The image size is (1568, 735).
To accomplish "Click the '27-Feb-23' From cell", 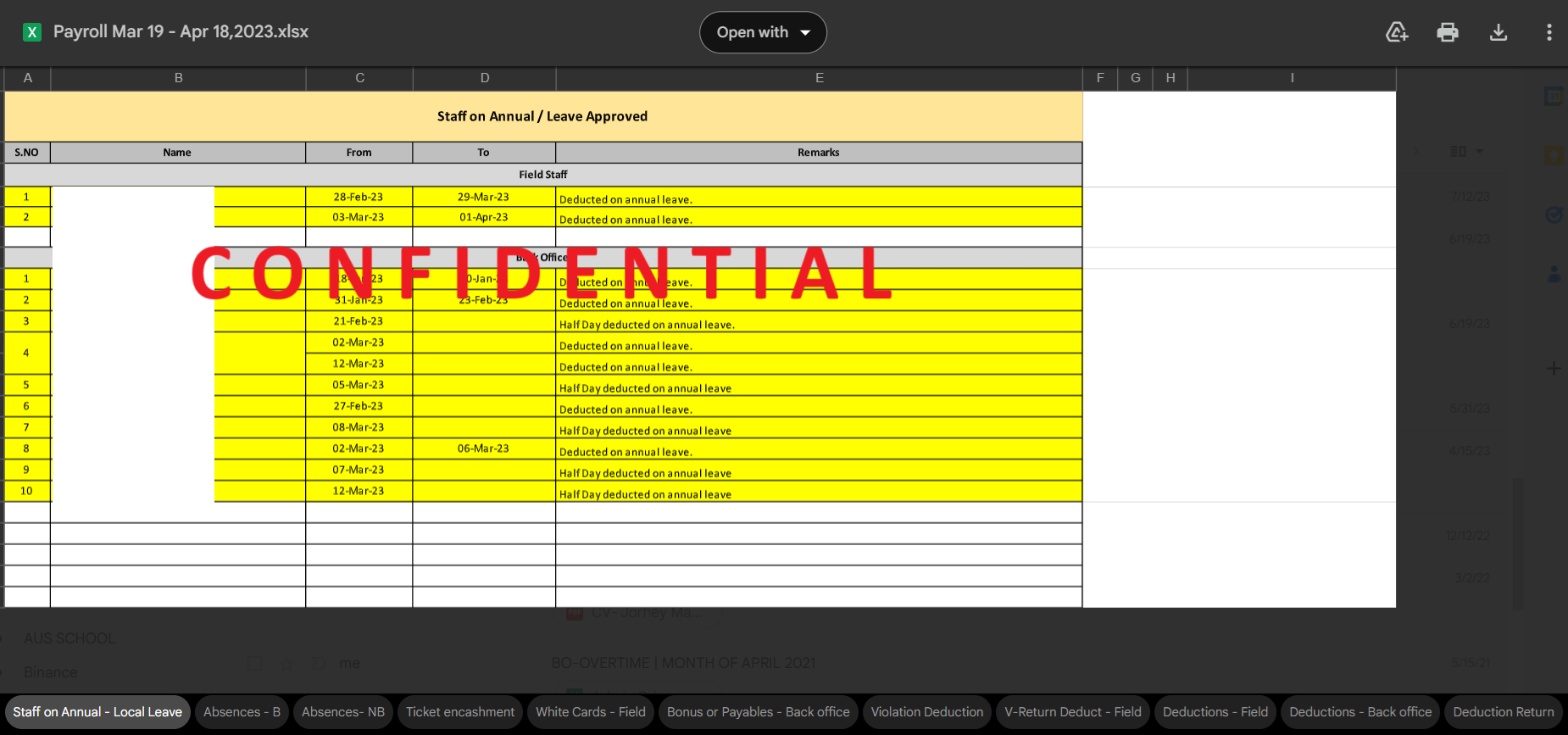I will click(x=359, y=406).
